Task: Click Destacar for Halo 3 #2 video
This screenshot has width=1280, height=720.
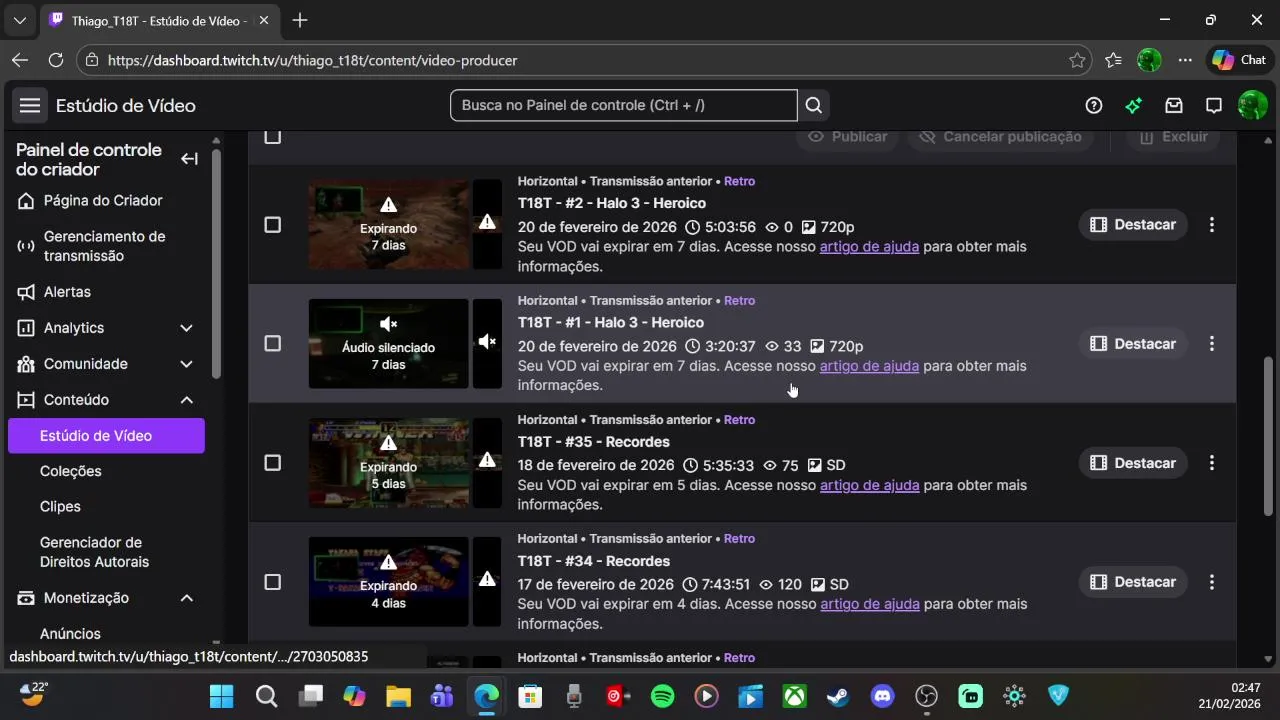Action: (x=1133, y=224)
